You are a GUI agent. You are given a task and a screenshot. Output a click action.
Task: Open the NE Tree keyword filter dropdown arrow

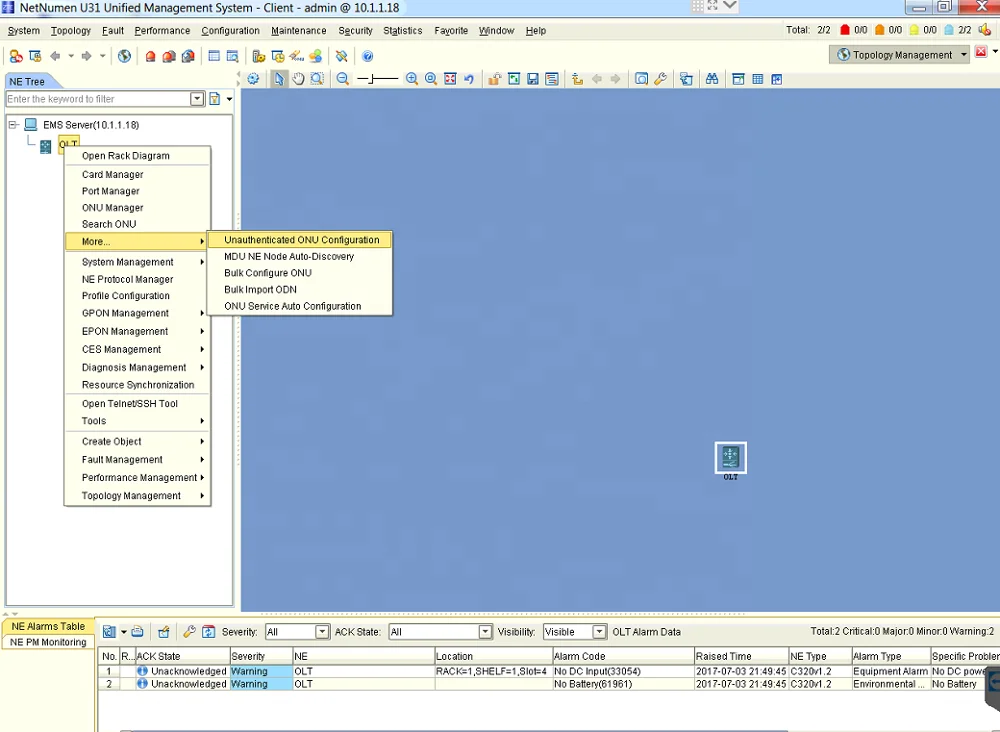pos(197,99)
